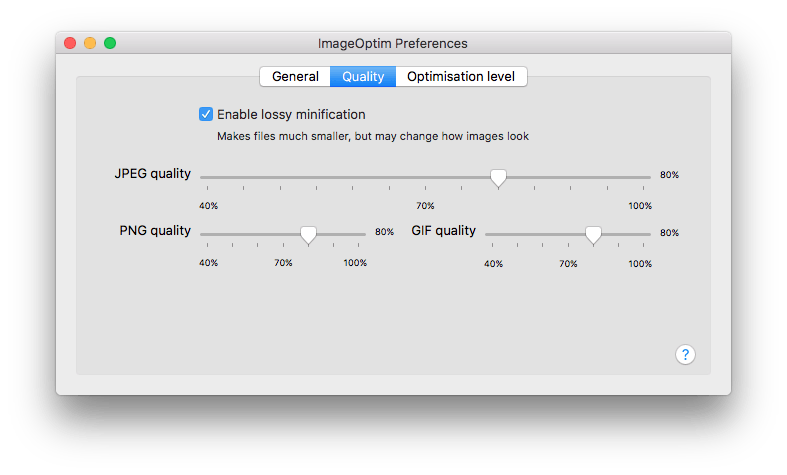Screen dimensions: 787x475
Task: Set PNG quality slider to 40% end
Action: (204, 233)
